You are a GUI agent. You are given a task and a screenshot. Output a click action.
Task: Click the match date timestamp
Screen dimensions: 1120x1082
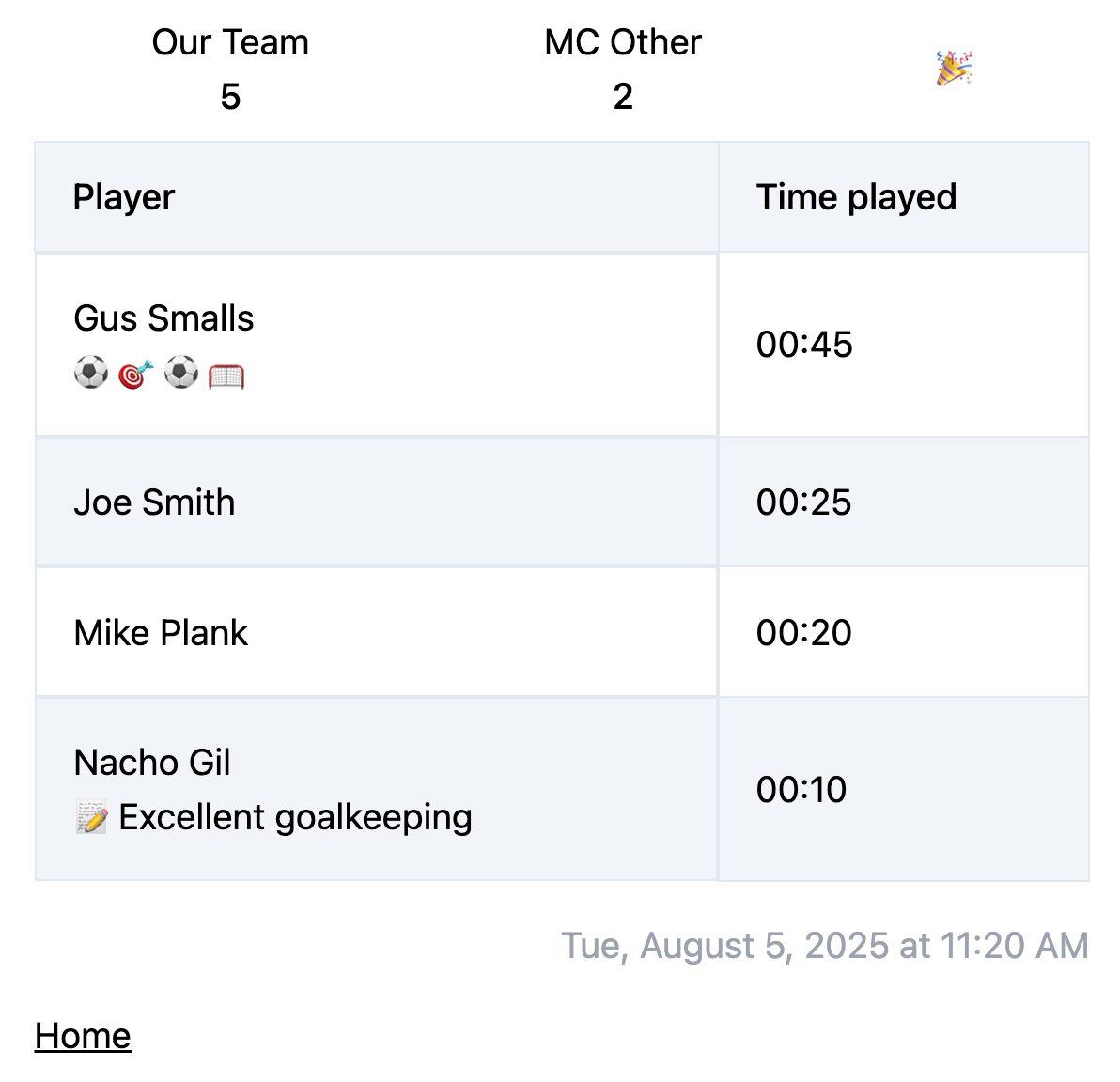(x=824, y=946)
